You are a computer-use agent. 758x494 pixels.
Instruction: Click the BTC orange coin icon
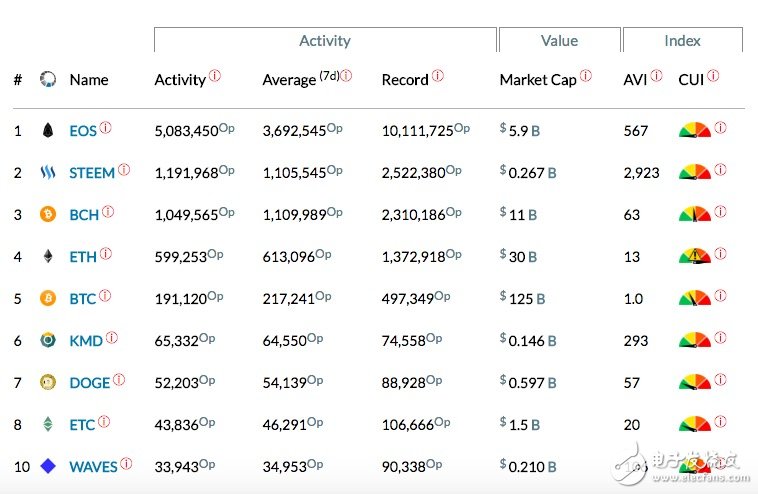click(48, 298)
